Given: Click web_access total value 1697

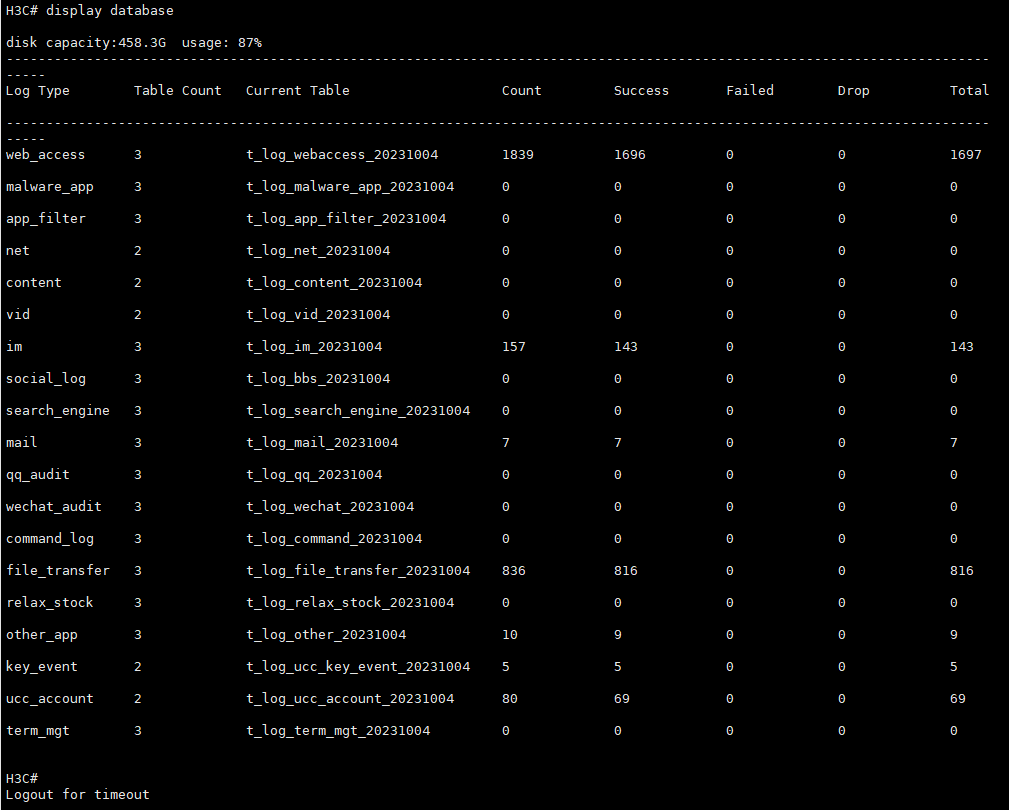Looking at the screenshot, I should [x=965, y=155].
